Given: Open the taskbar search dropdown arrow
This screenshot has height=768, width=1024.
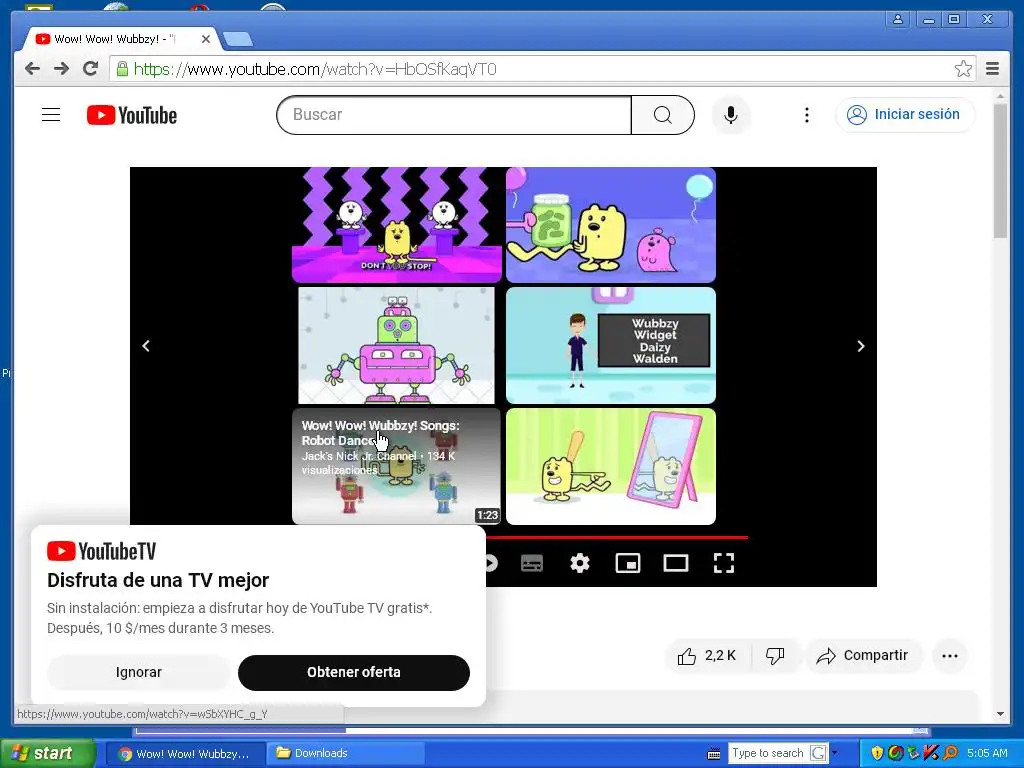Looking at the screenshot, I should point(834,753).
